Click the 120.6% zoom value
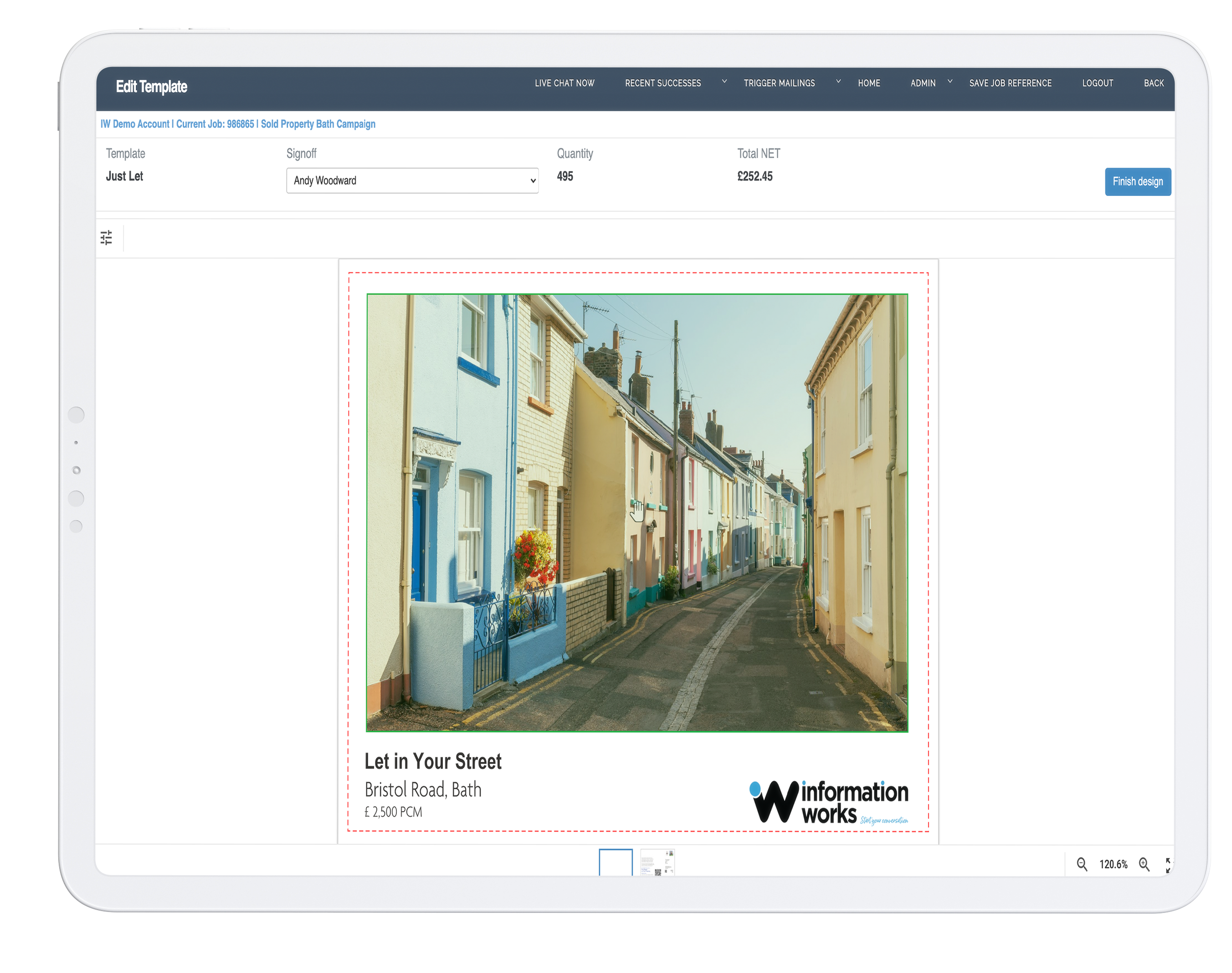 (x=1113, y=865)
